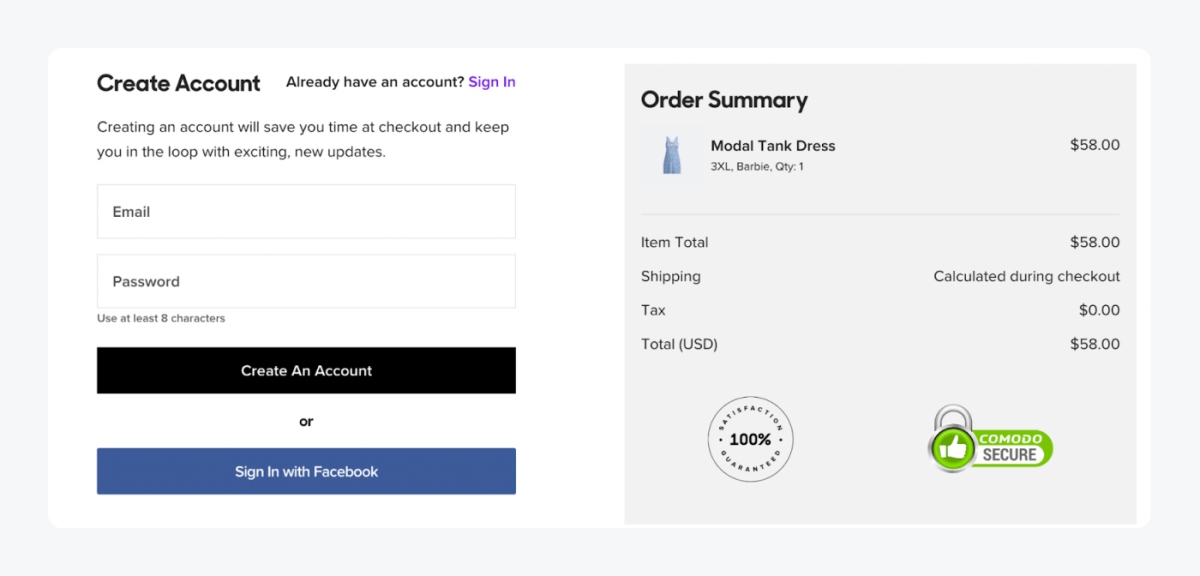Viewport: 1200px width, 576px height.
Task: Click the Modal Tank Dress product name
Action: (x=772, y=145)
